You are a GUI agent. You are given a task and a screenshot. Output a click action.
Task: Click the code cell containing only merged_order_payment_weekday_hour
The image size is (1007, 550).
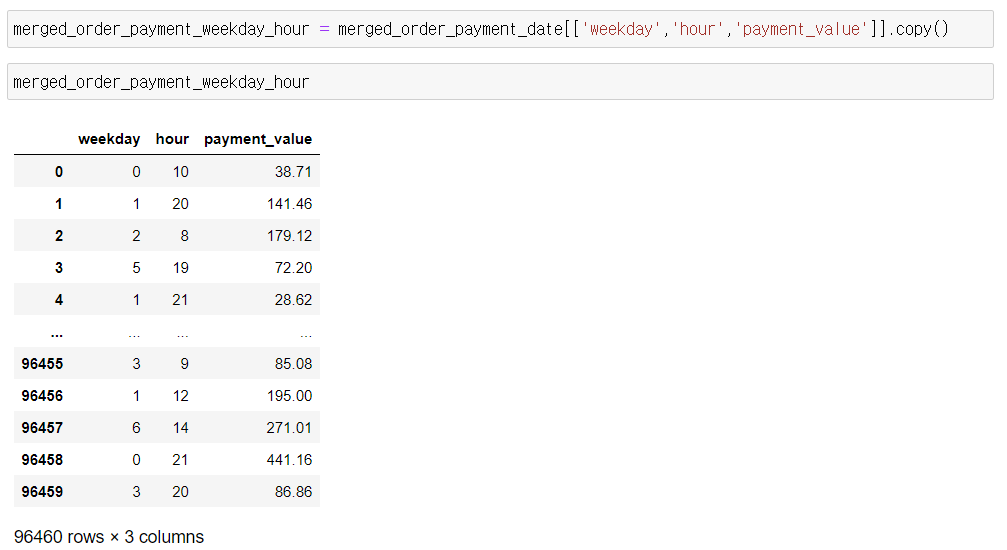[x=500, y=82]
